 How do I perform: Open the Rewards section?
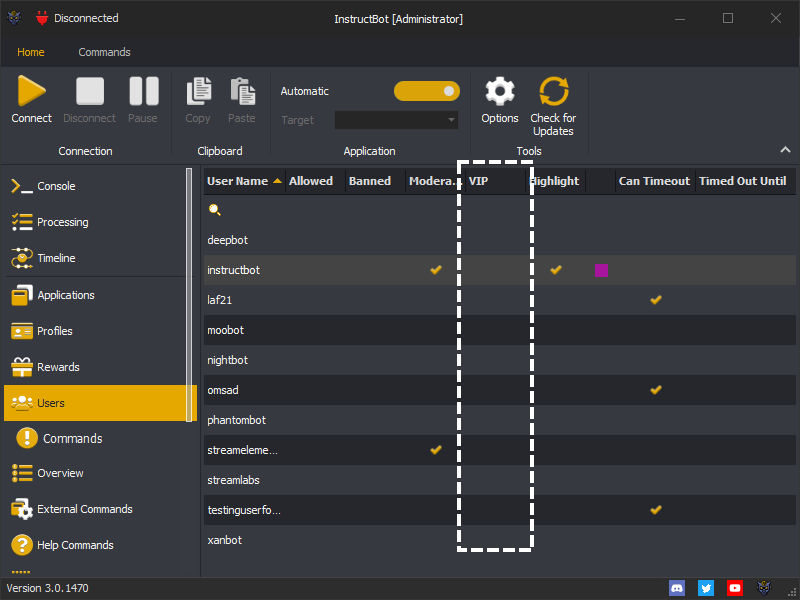[x=94, y=367]
